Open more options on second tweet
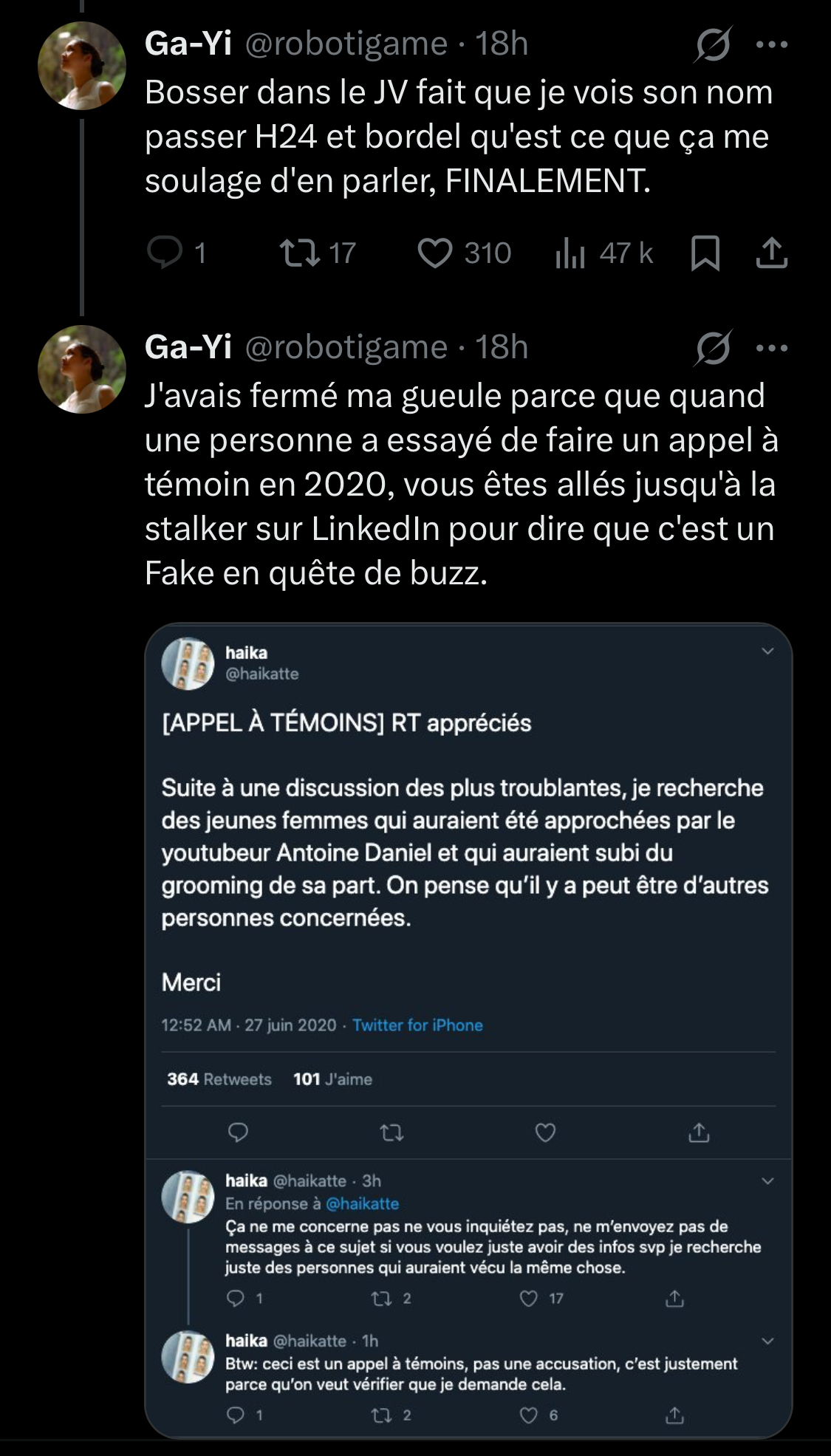Image resolution: width=831 pixels, height=1456 pixels. (x=772, y=348)
